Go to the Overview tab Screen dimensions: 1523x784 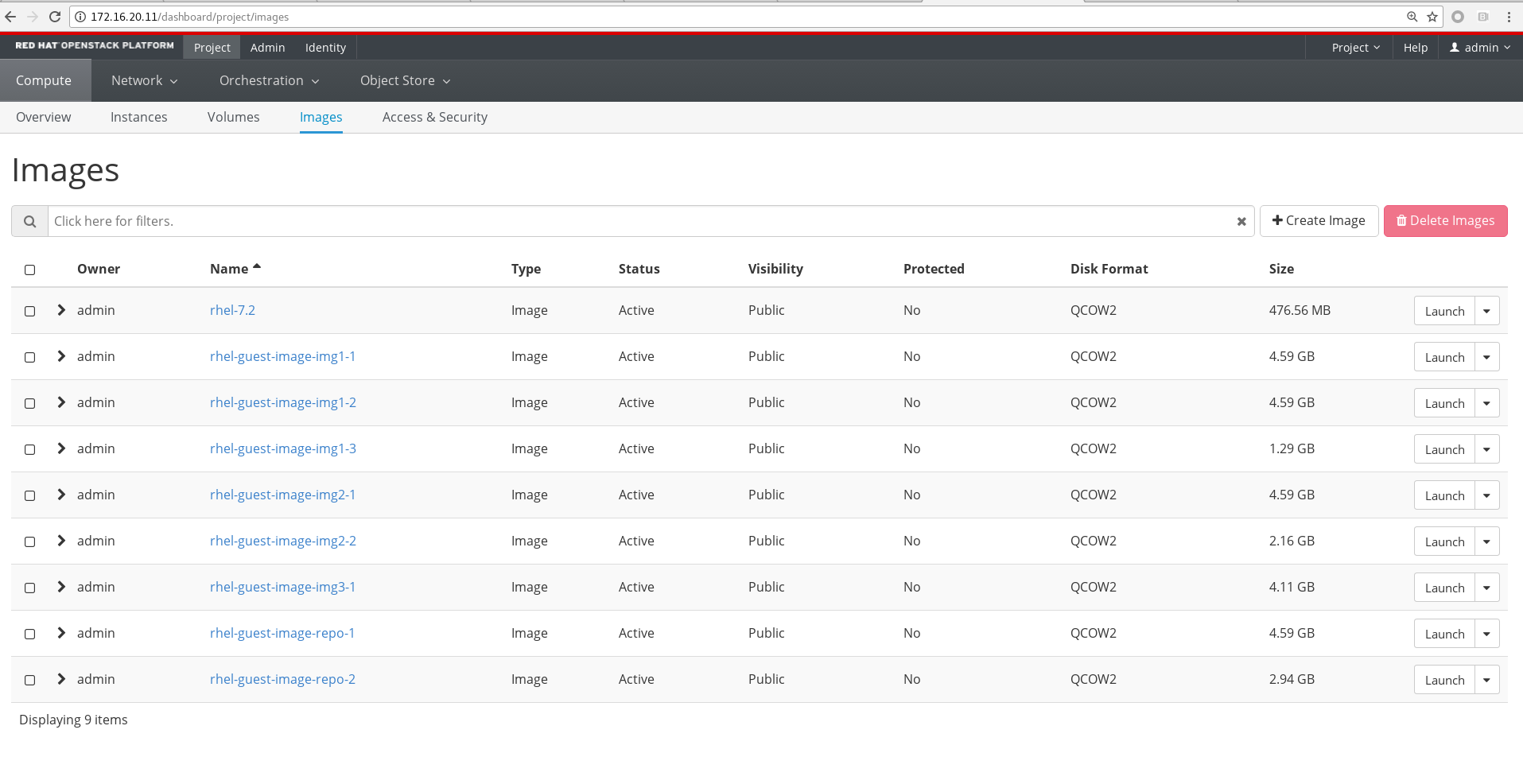click(x=44, y=117)
